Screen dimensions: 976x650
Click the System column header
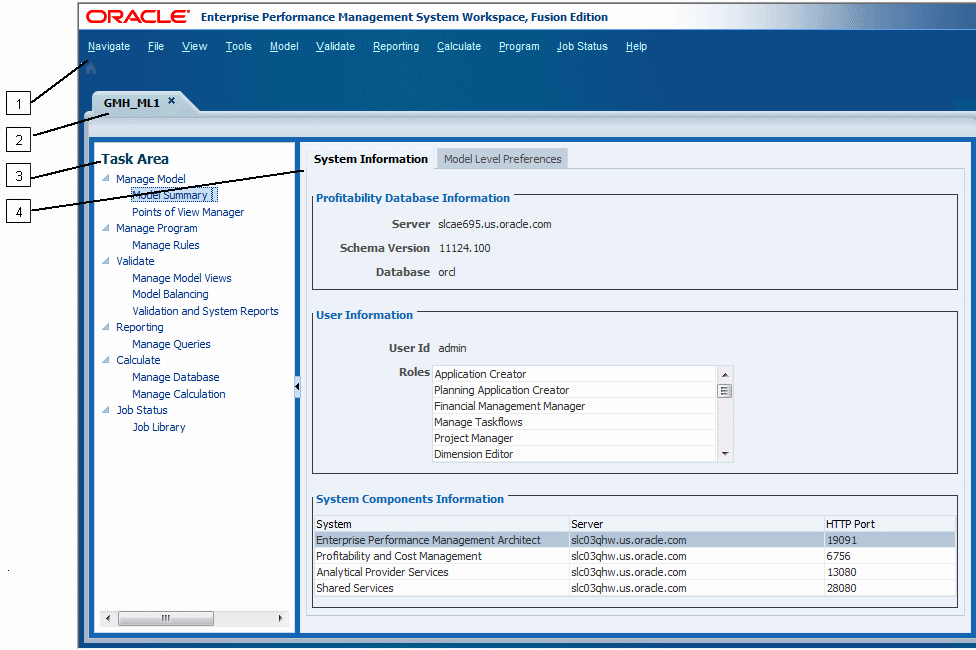pos(442,524)
